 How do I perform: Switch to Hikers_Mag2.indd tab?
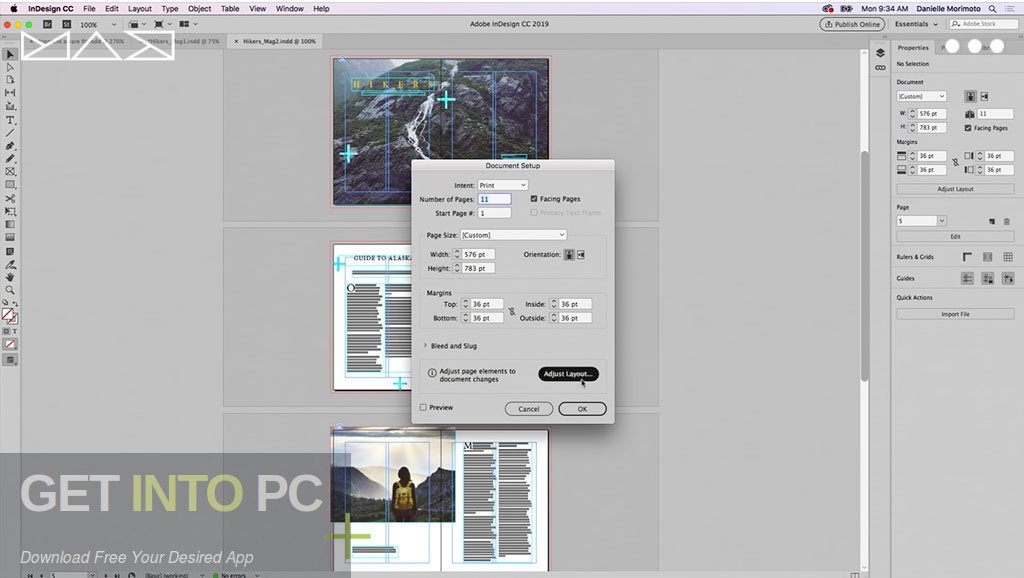(279, 41)
